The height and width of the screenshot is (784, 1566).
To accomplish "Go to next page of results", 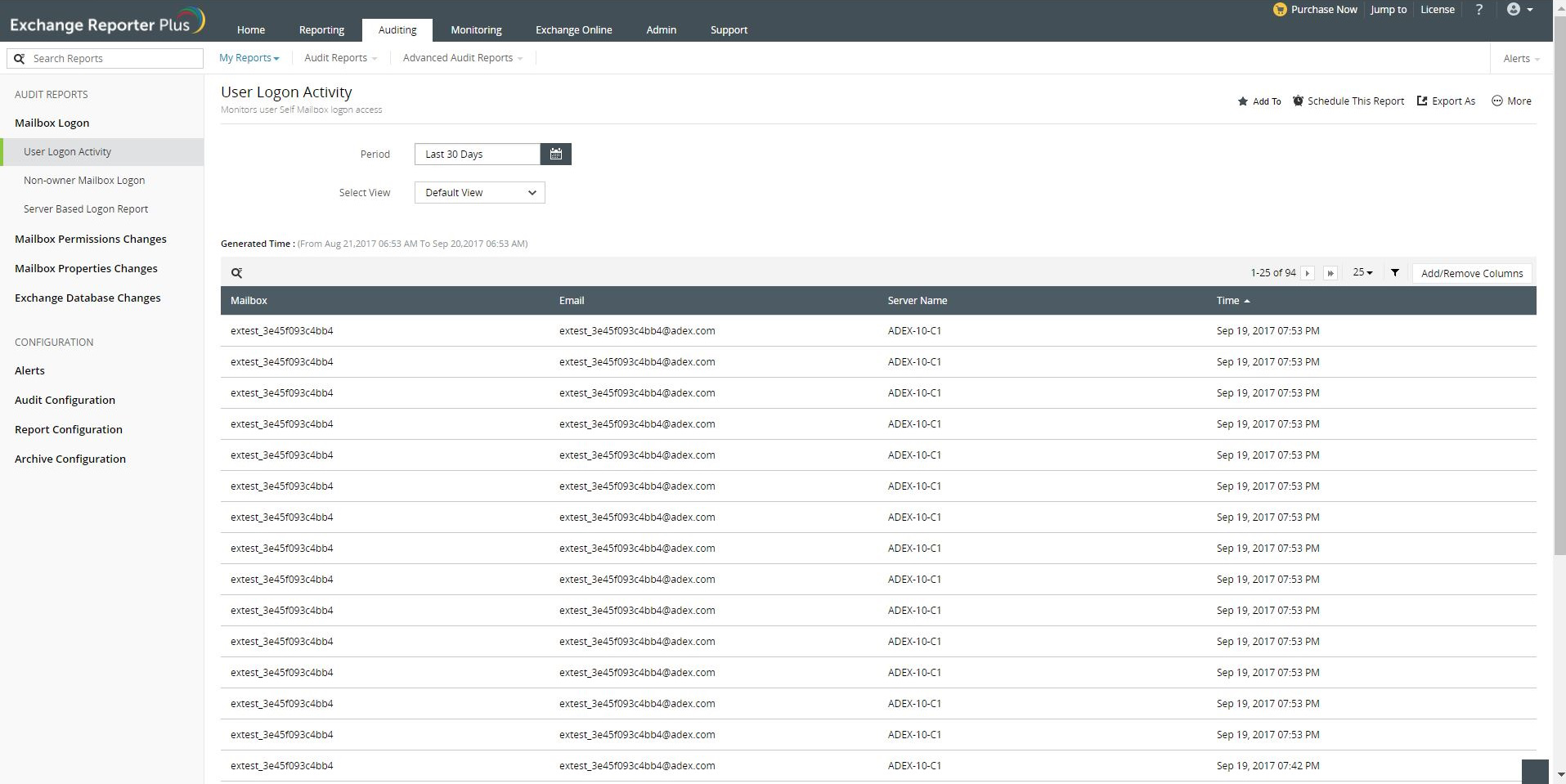I will coord(1308,273).
